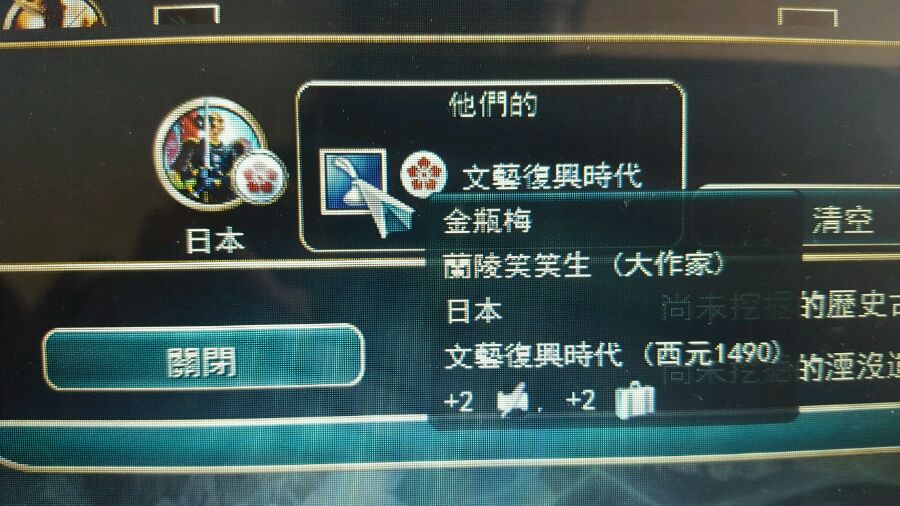Click the 的歷史 text at right edge

pyautogui.click(x=850, y=305)
